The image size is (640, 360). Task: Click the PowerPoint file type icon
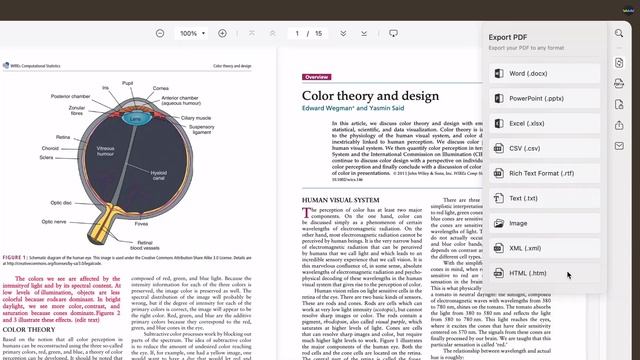tap(498, 98)
